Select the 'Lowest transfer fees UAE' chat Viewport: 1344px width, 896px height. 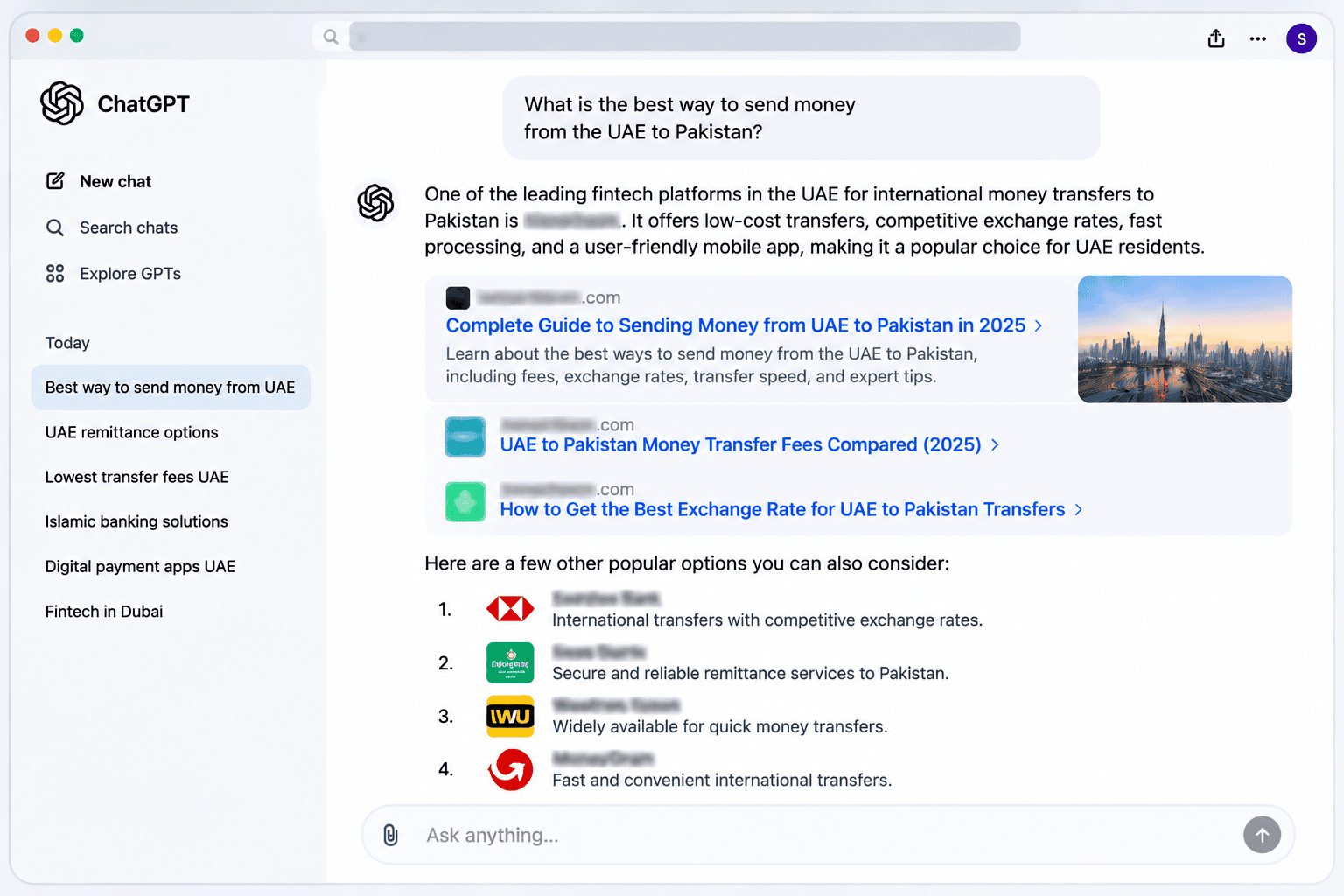[x=137, y=477]
